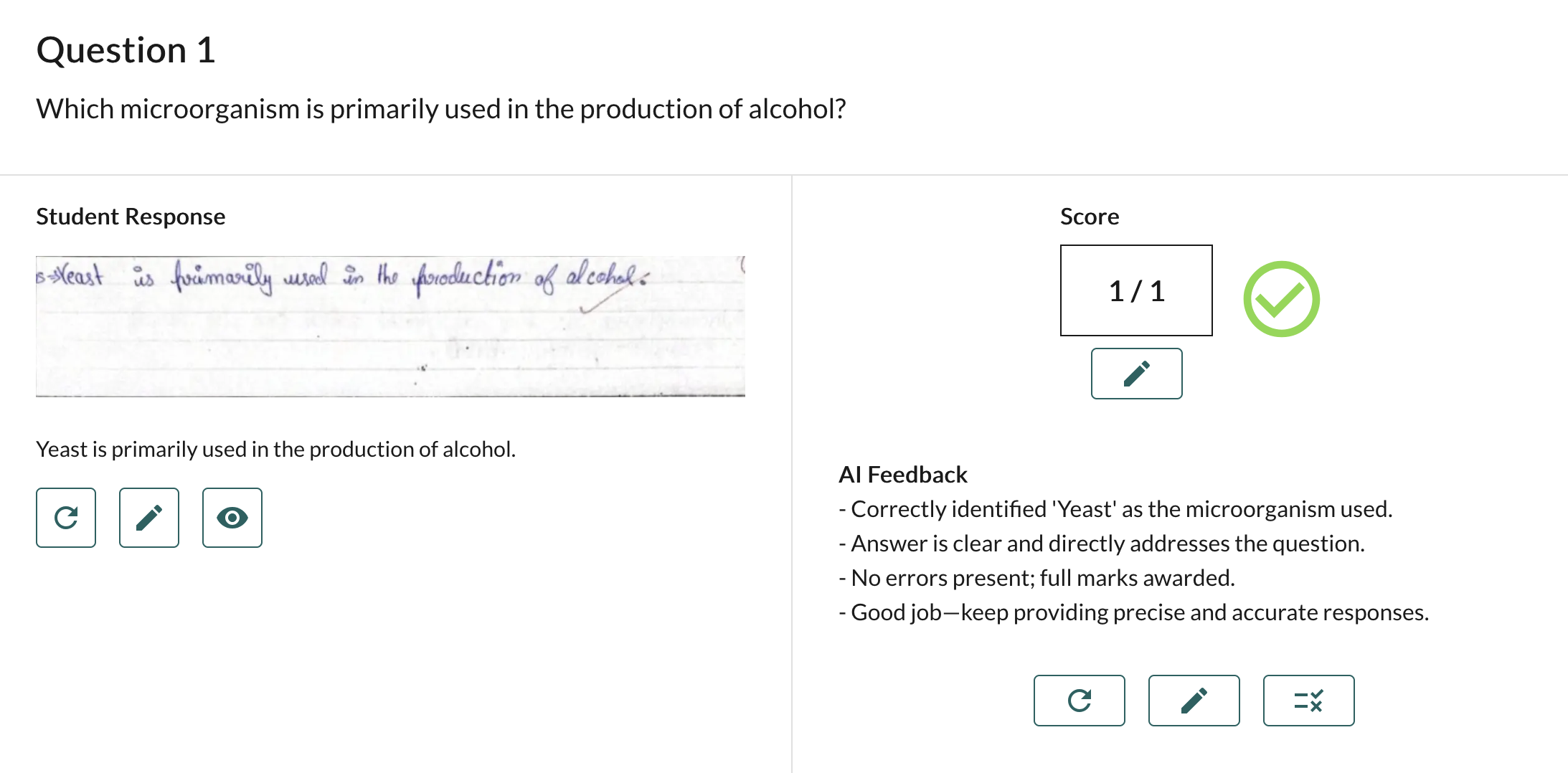Edit the transcribed student response
The height and width of the screenshot is (773, 1568).
tap(148, 518)
